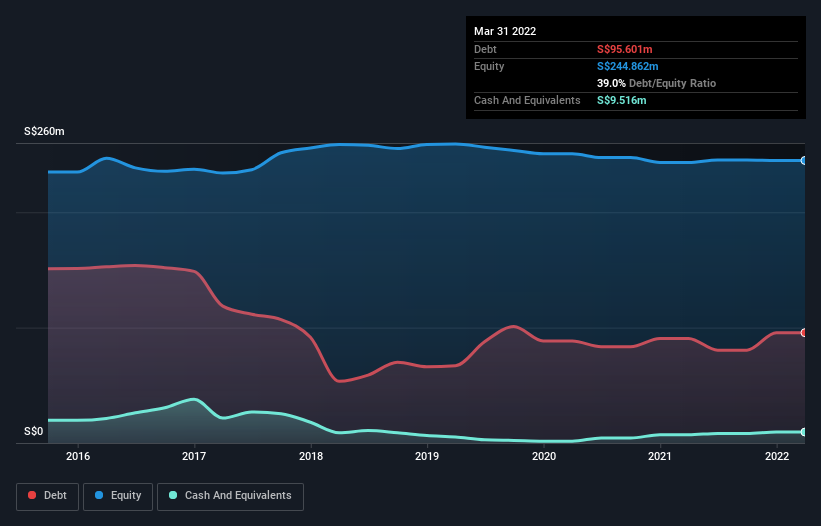Click the Equity row label in tooltip
The width and height of the screenshot is (821, 526).
point(489,66)
